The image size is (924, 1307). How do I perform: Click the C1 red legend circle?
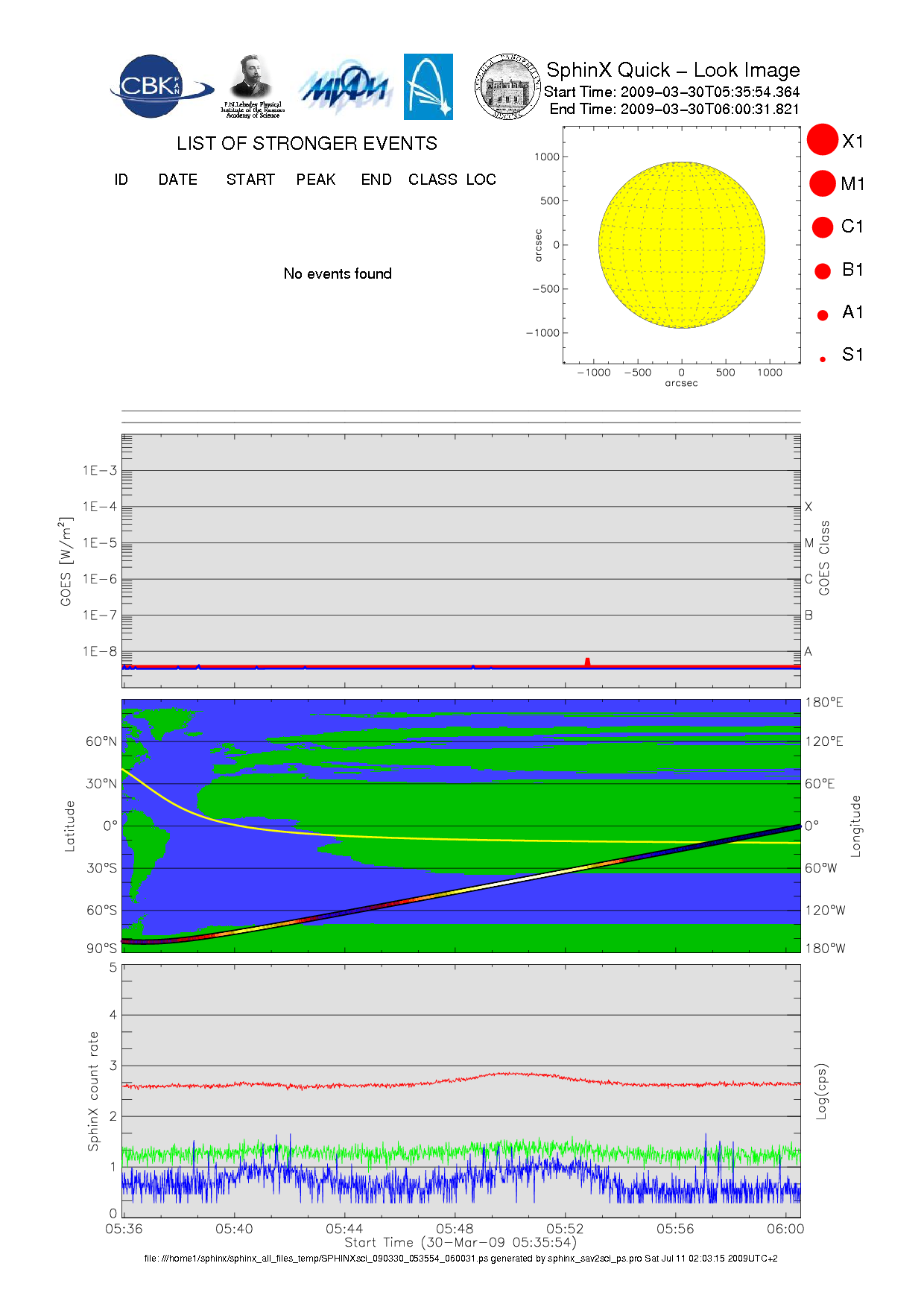click(823, 227)
